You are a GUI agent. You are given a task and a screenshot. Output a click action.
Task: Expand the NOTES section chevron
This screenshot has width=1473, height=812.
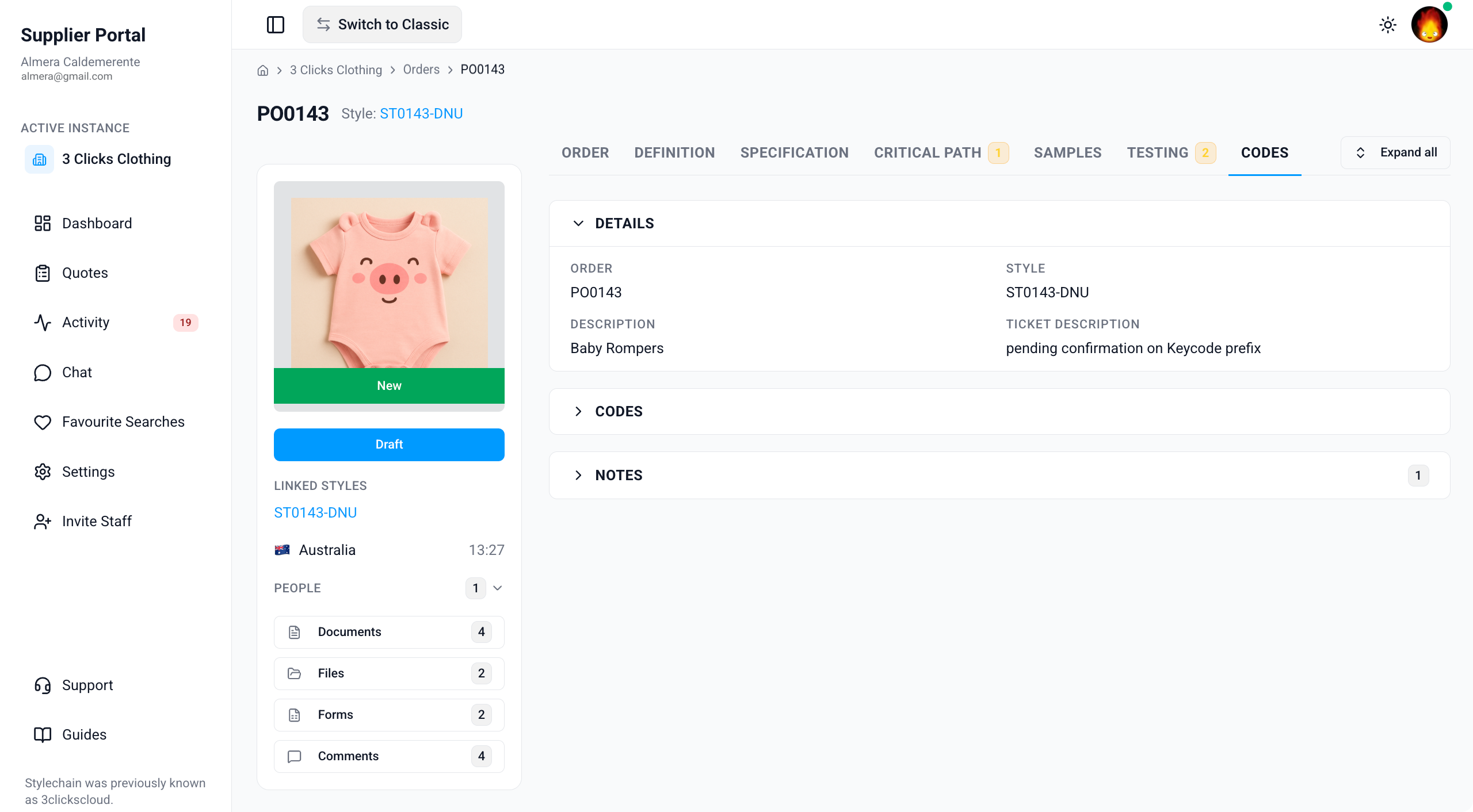coord(578,475)
